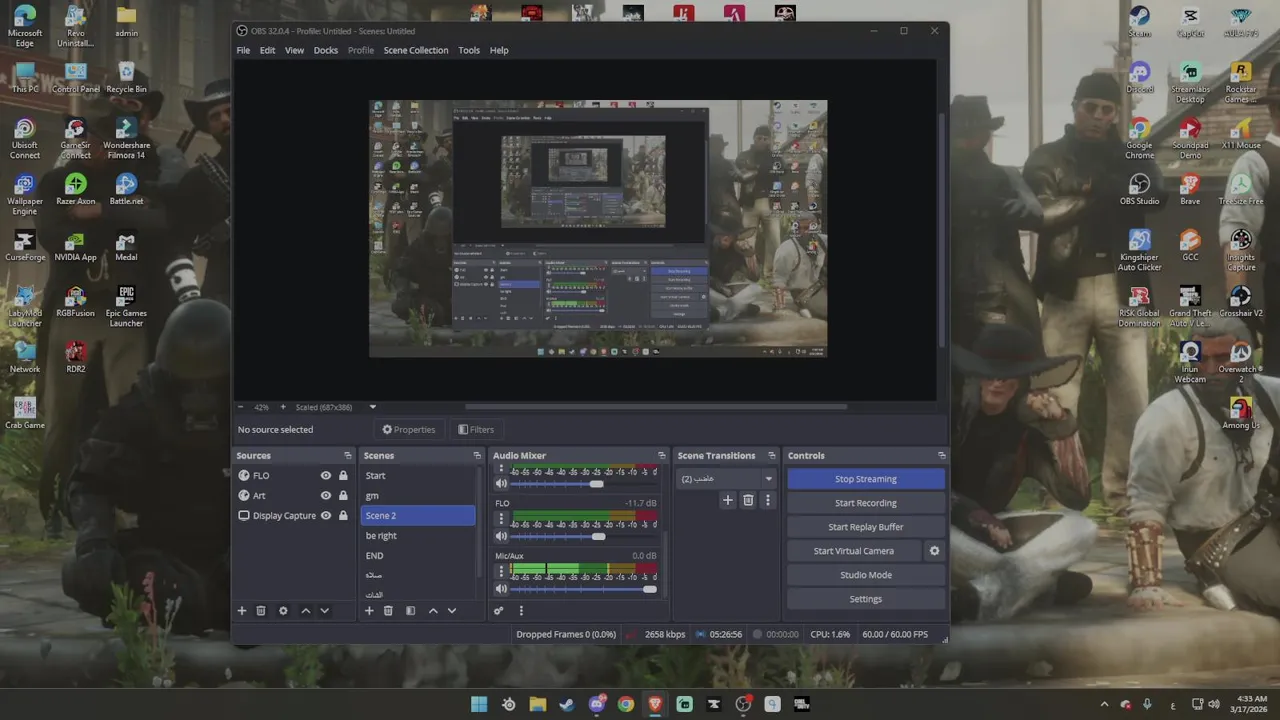Toggle the lock on the Art source

point(343,496)
